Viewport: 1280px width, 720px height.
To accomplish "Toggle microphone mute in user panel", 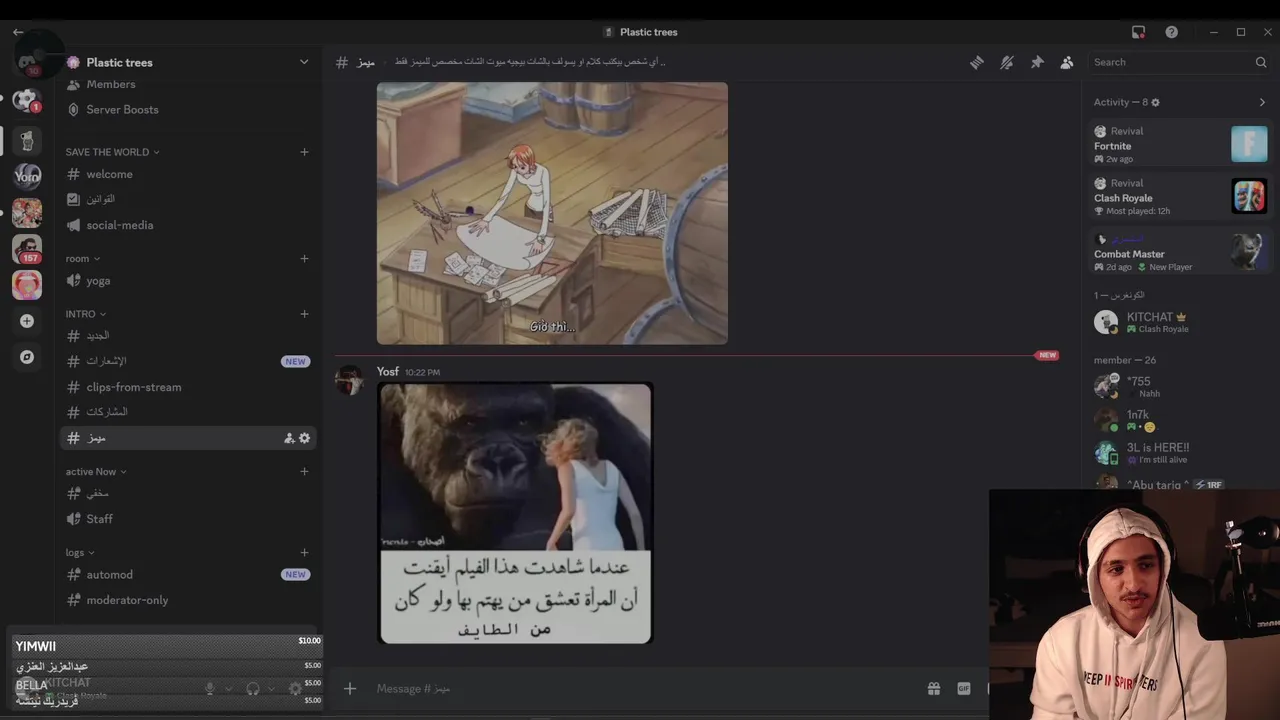I will pyautogui.click(x=210, y=688).
